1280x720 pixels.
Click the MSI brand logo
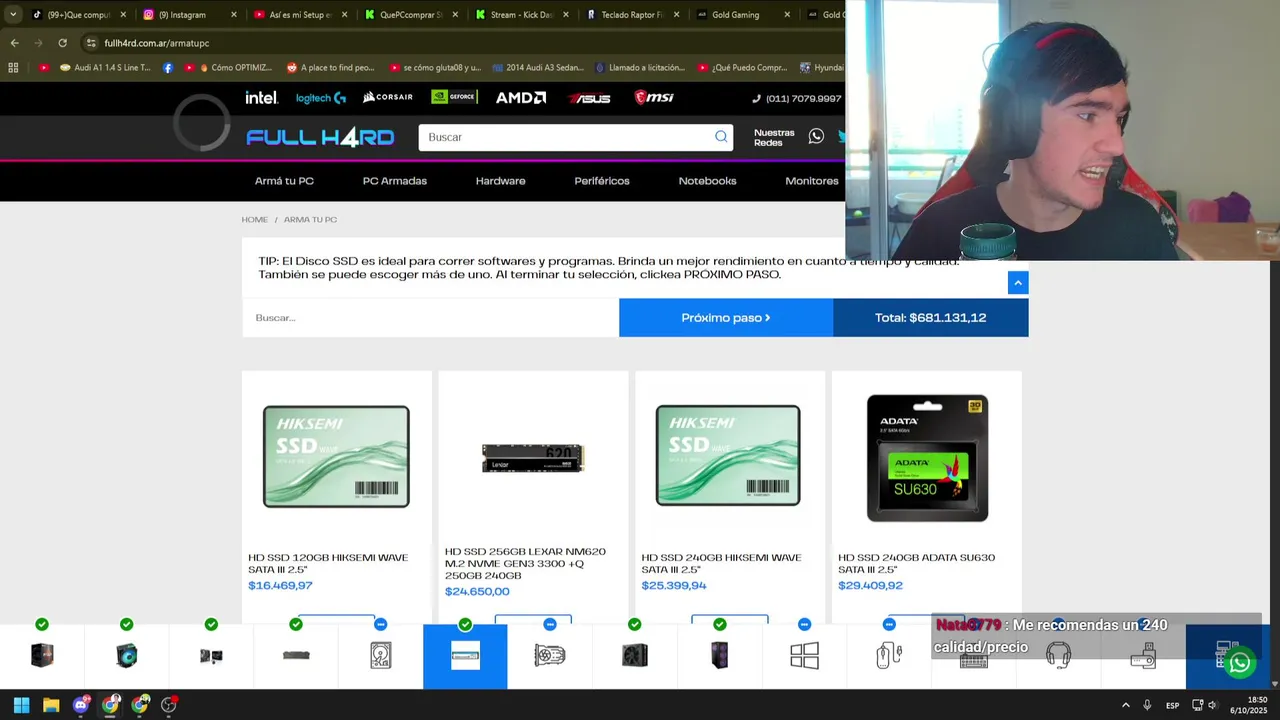click(x=654, y=97)
